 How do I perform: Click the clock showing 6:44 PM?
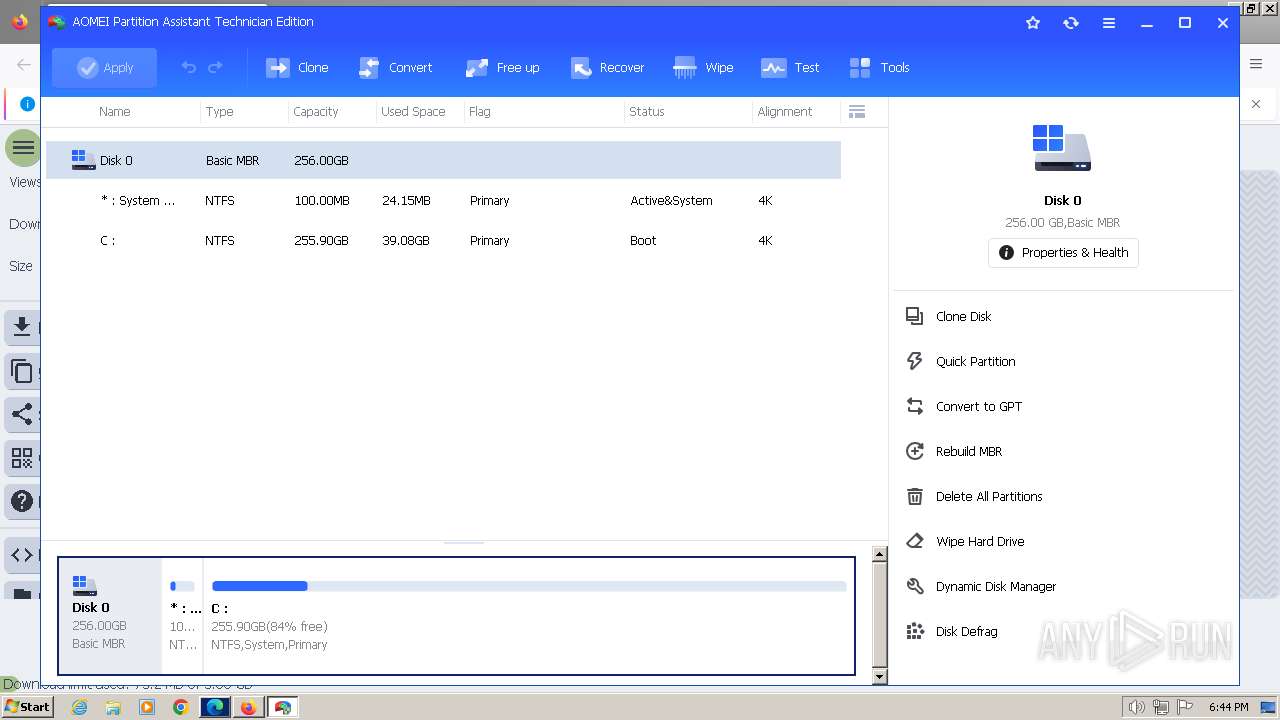pos(1229,707)
